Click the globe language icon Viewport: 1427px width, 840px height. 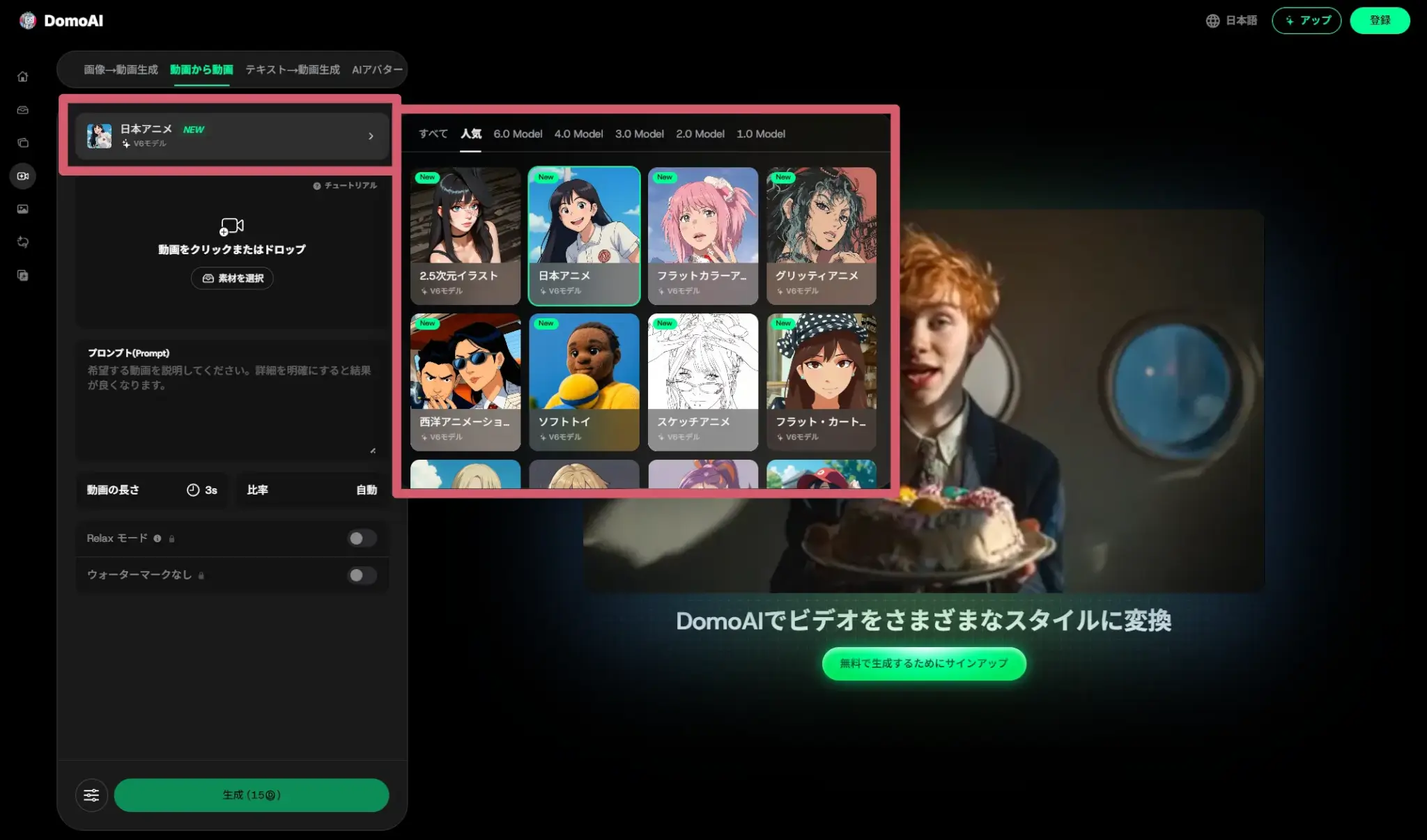(1212, 21)
